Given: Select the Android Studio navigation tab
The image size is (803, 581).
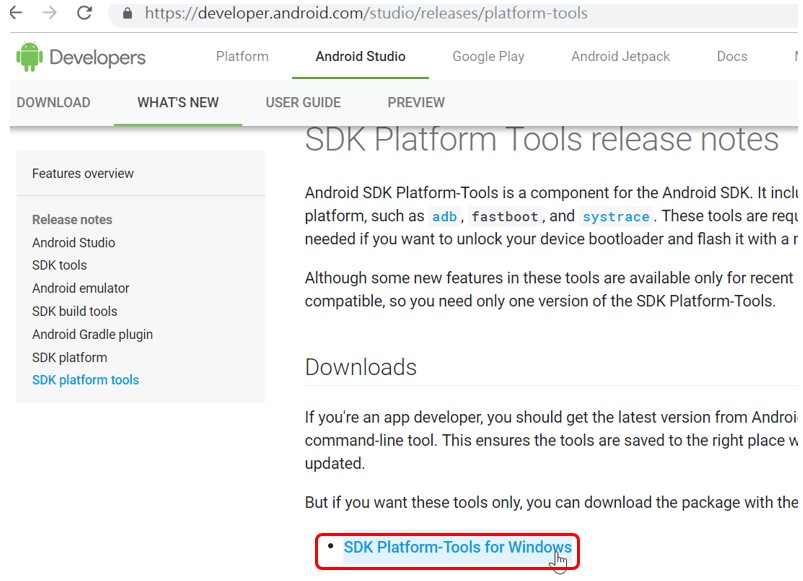Looking at the screenshot, I should [361, 56].
